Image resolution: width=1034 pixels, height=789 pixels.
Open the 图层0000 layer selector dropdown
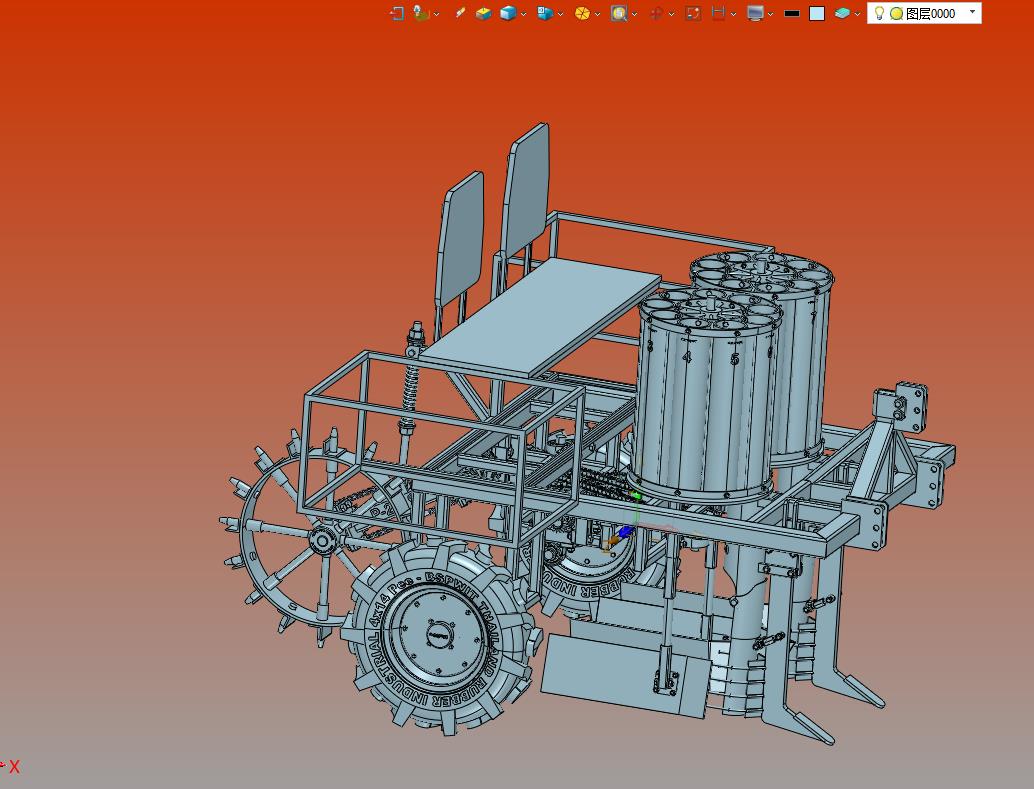coord(972,12)
